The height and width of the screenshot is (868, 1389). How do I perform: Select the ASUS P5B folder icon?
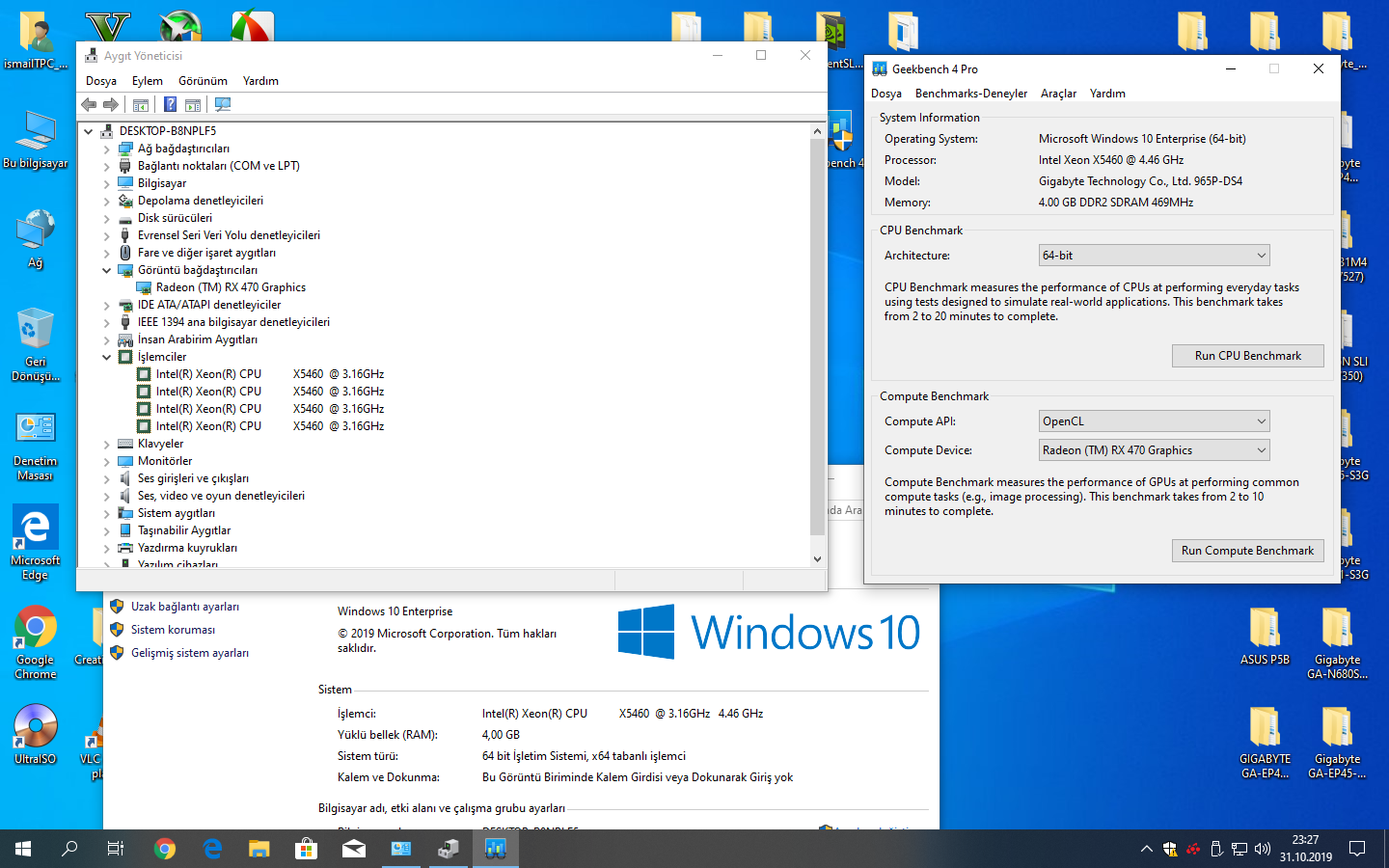(x=1265, y=637)
